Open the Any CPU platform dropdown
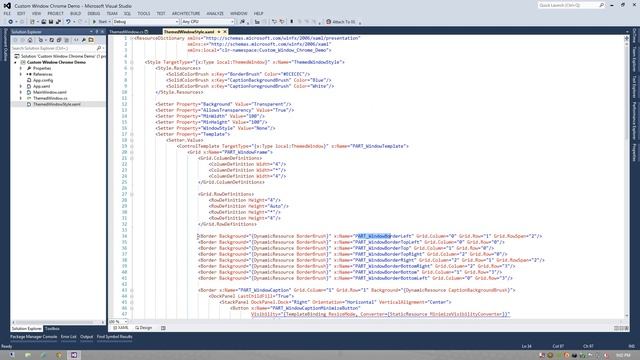Image resolution: width=640 pixels, height=360 pixels. [232, 22]
